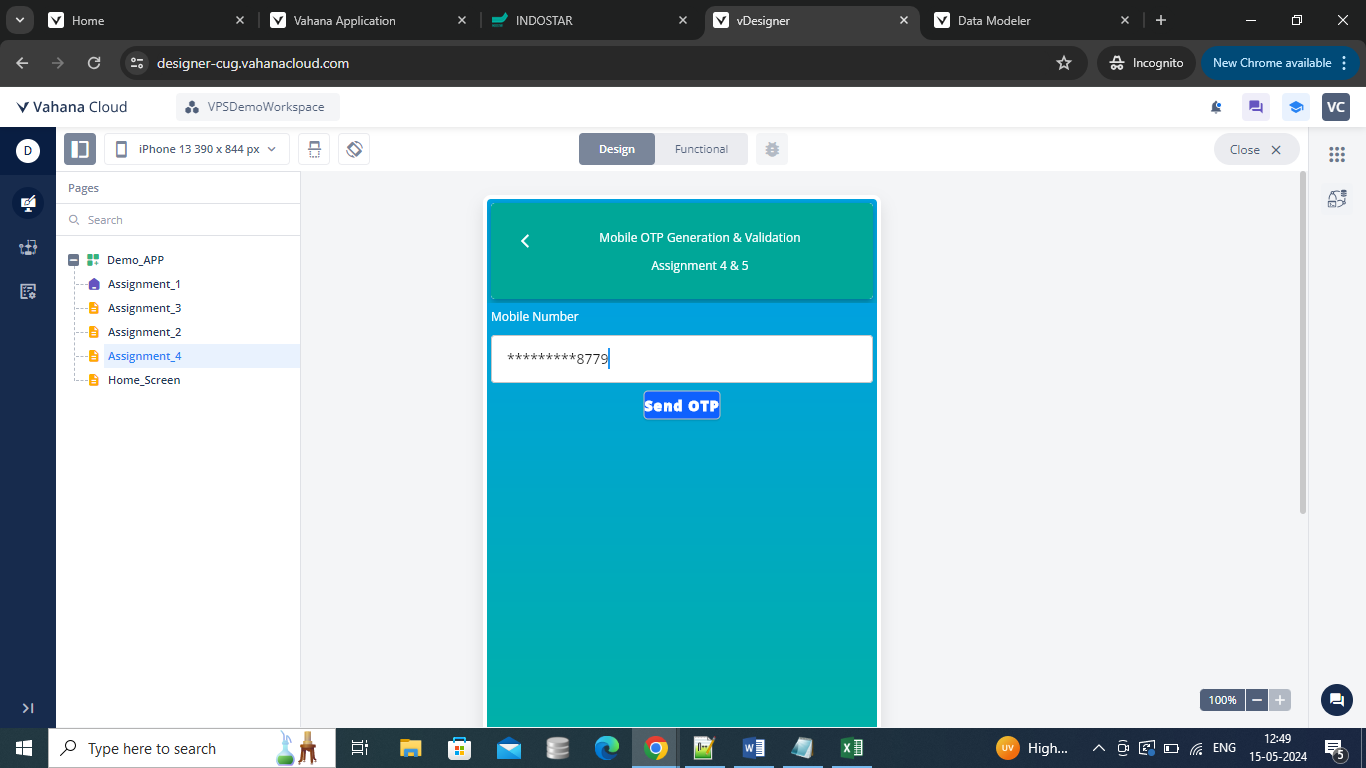Switch to Functional mode
The image size is (1366, 768).
(701, 149)
